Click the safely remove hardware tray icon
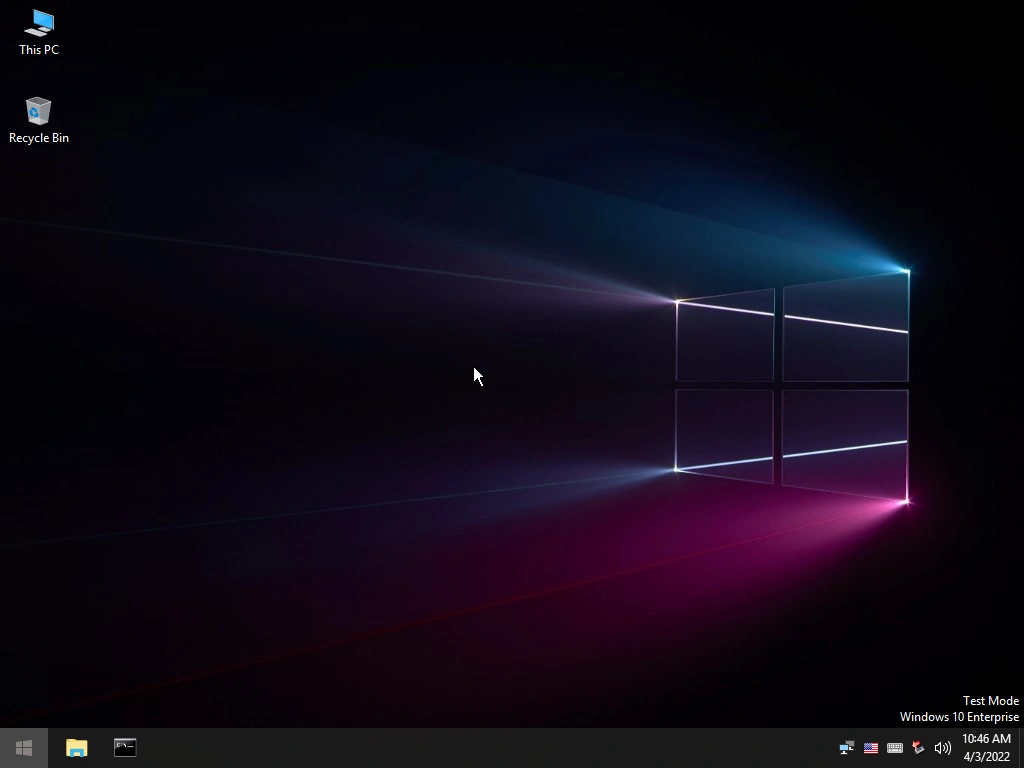Screen dimensions: 1024x768 [x=918, y=748]
